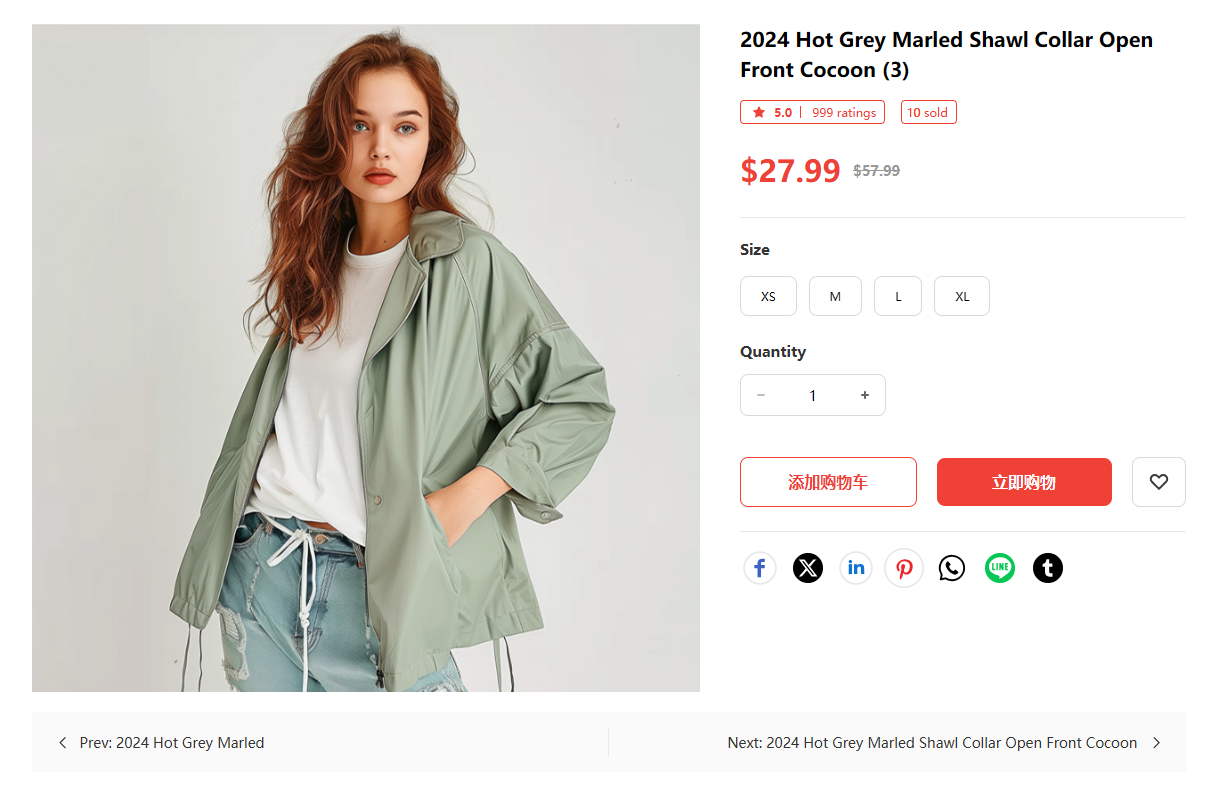Share product on Tumblr

1048,569
